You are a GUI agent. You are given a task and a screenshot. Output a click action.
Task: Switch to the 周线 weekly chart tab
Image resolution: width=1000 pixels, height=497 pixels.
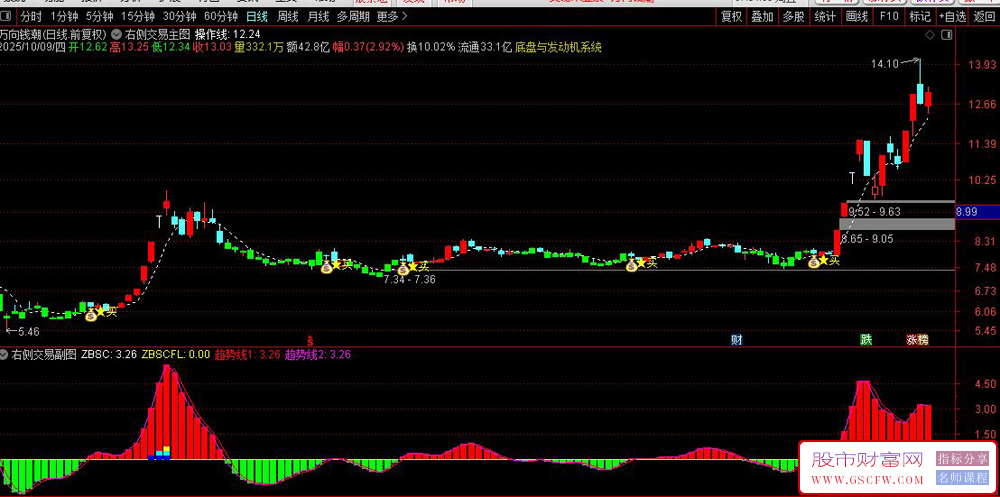[288, 17]
